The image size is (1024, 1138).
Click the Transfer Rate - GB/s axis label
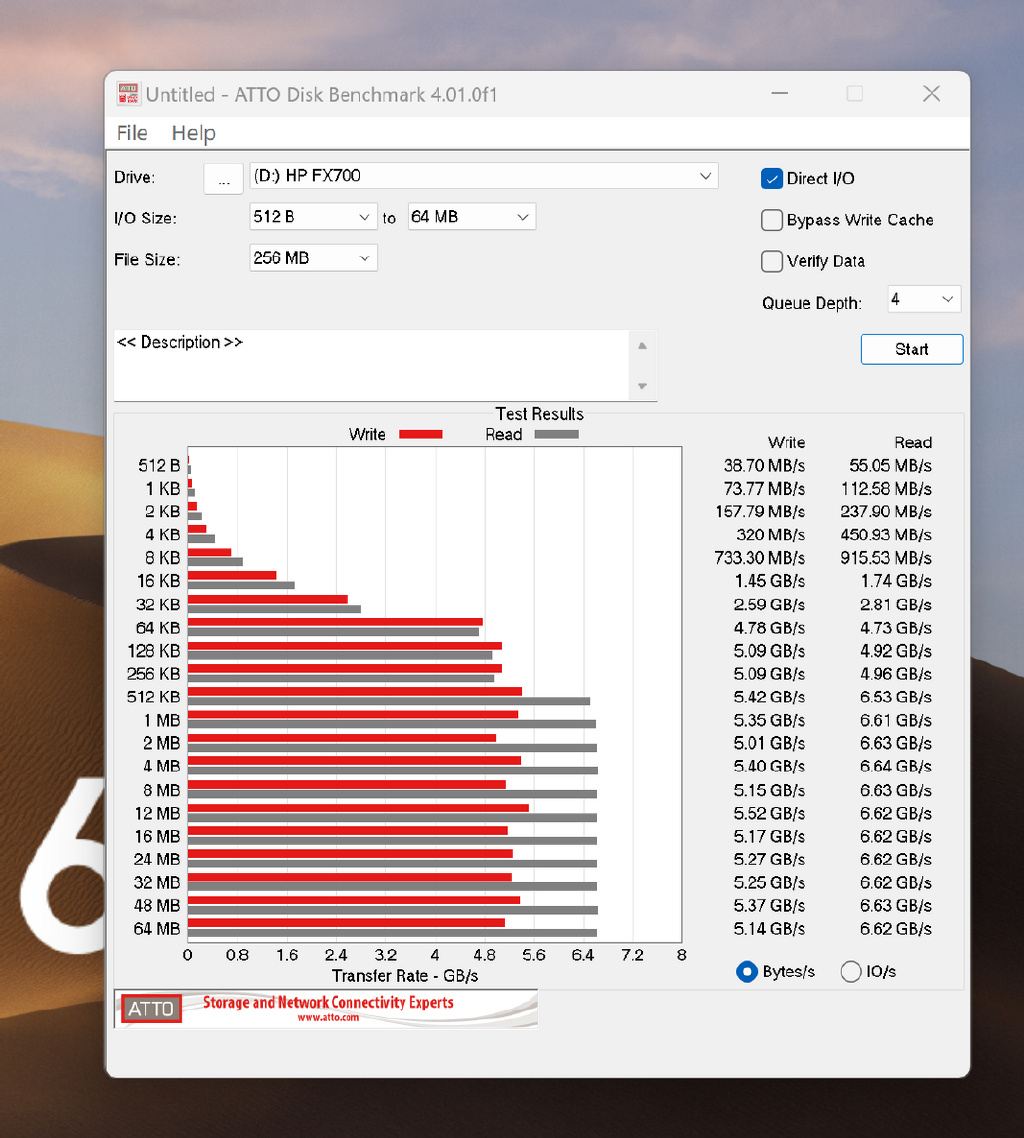(x=405, y=976)
